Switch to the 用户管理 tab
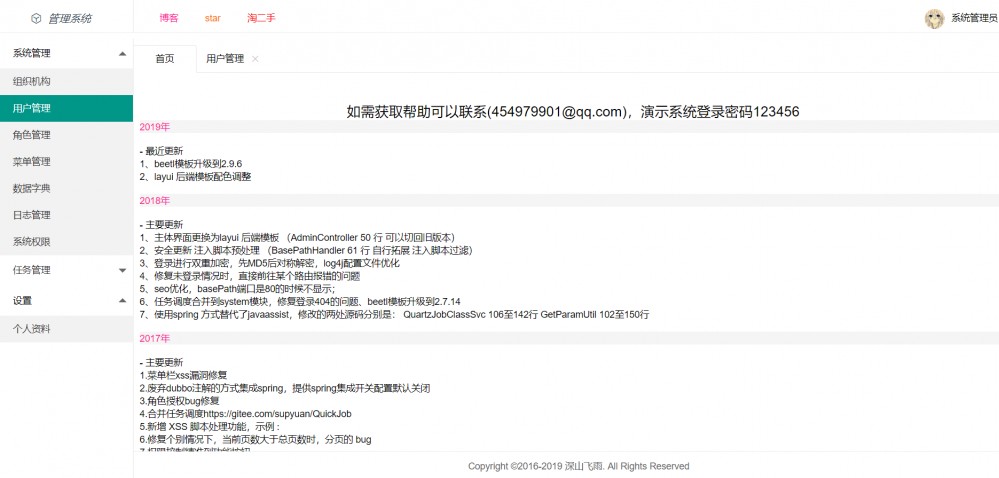 [x=225, y=59]
